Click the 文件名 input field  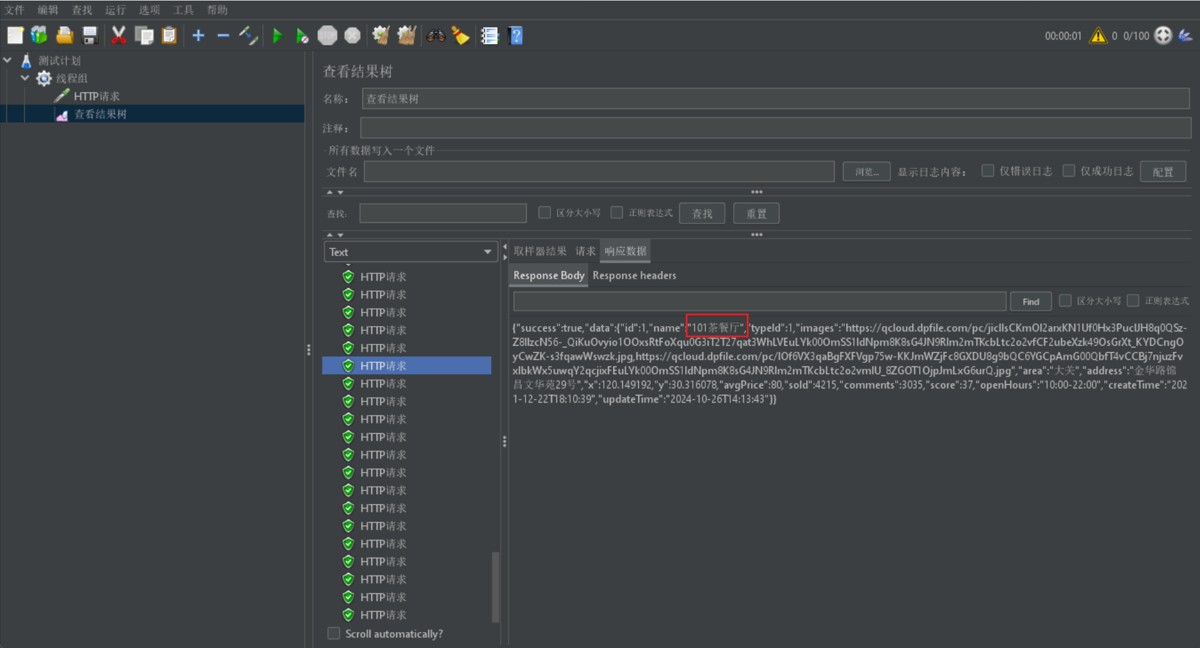(x=598, y=172)
